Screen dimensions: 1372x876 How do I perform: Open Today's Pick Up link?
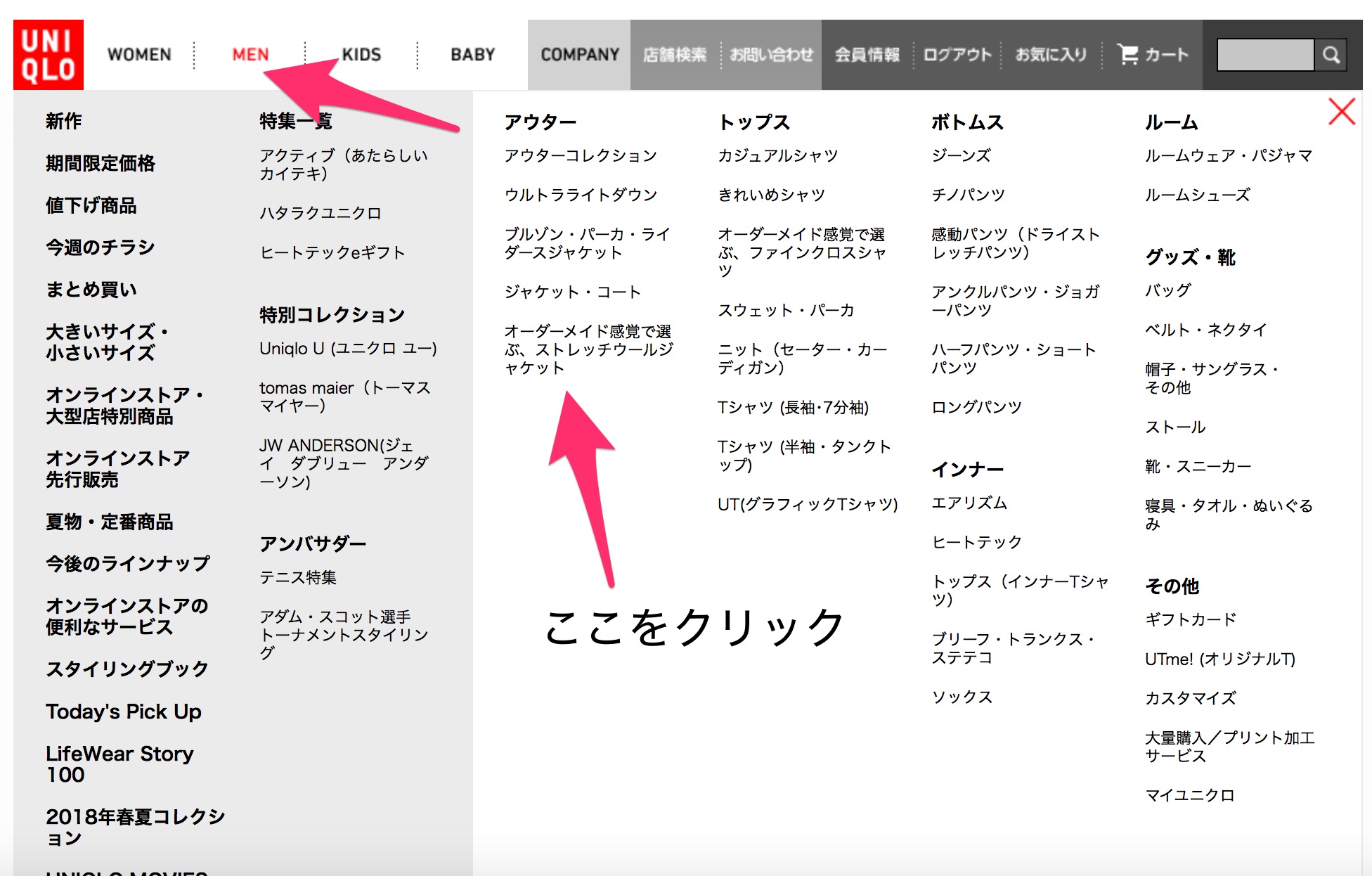point(124,711)
